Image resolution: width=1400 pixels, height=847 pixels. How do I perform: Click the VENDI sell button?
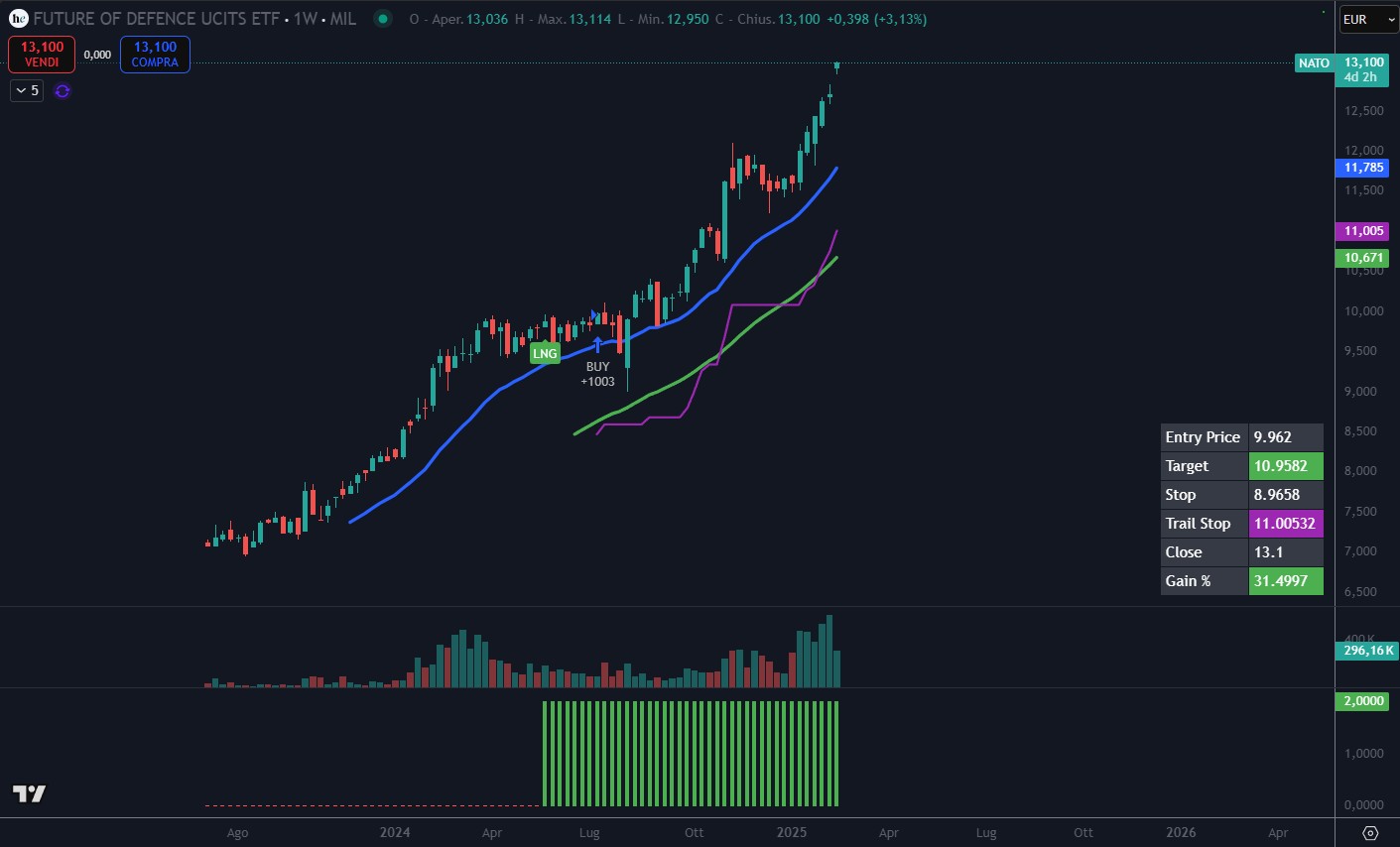tap(42, 55)
